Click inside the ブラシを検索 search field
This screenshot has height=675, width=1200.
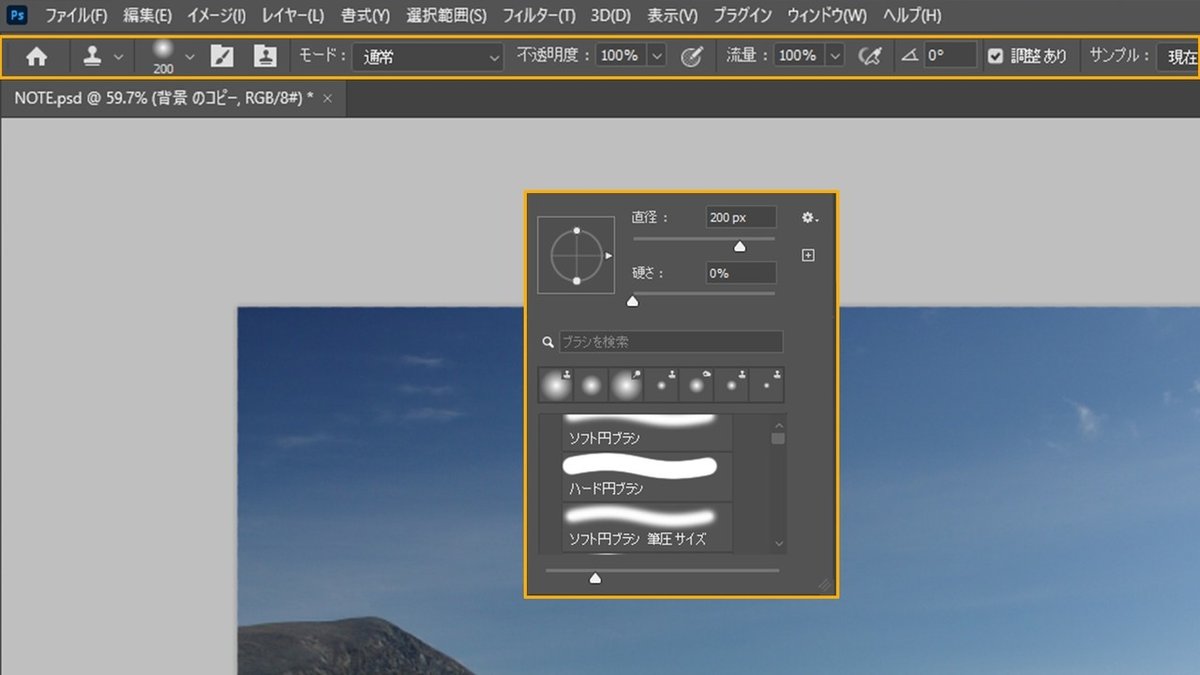pyautogui.click(x=670, y=341)
